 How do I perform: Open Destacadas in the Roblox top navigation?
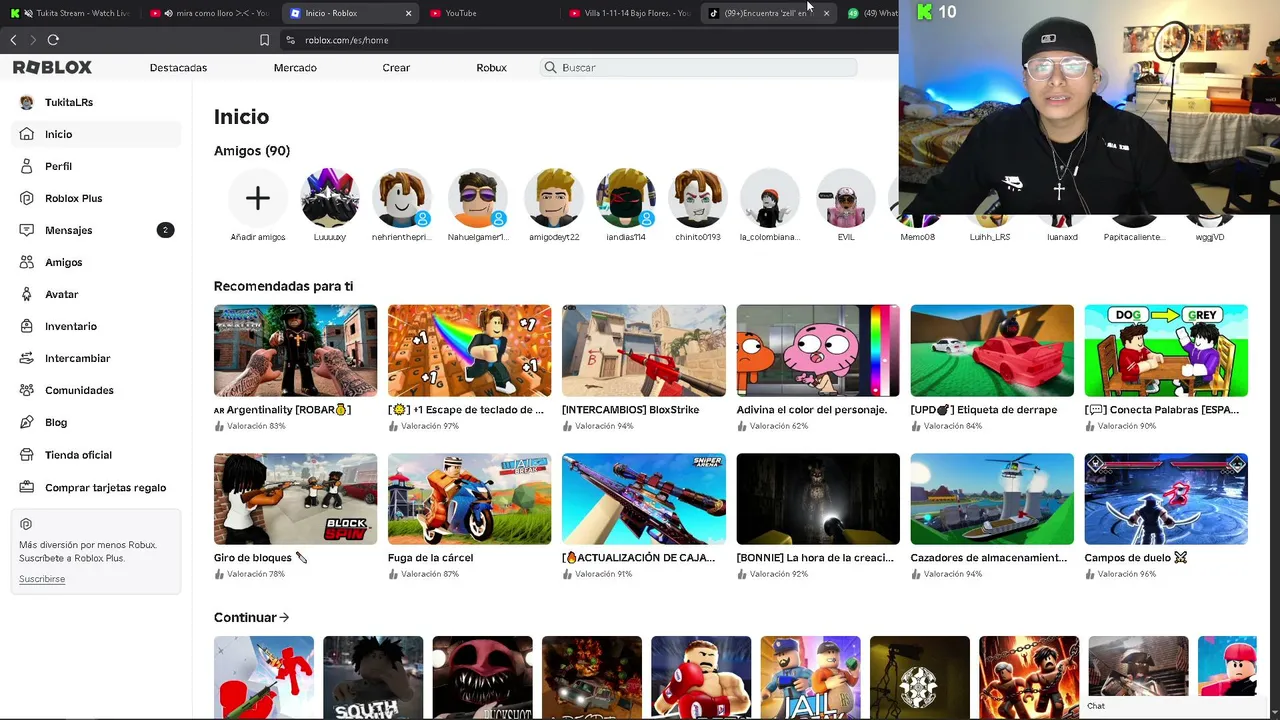pos(178,68)
